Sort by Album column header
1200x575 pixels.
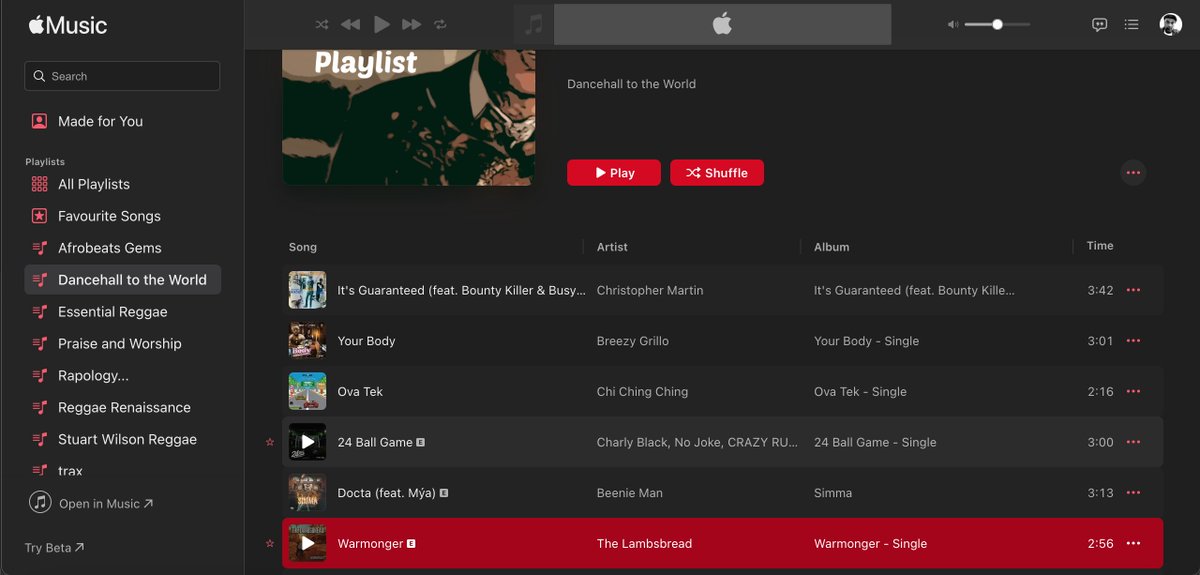click(831, 247)
